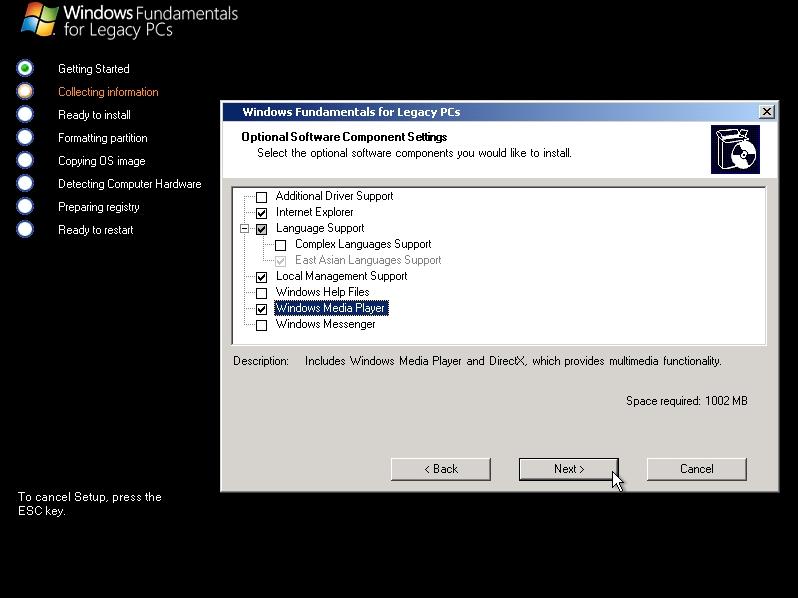The width and height of the screenshot is (798, 598).
Task: Go to the next setup step
Action: 568,469
